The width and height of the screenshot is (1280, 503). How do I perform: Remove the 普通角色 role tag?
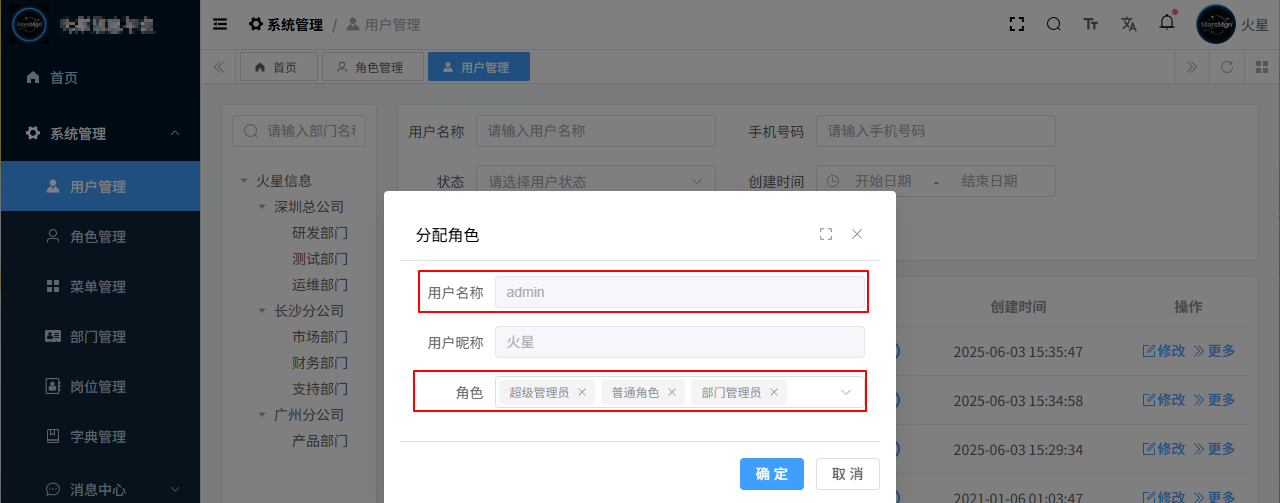[672, 392]
